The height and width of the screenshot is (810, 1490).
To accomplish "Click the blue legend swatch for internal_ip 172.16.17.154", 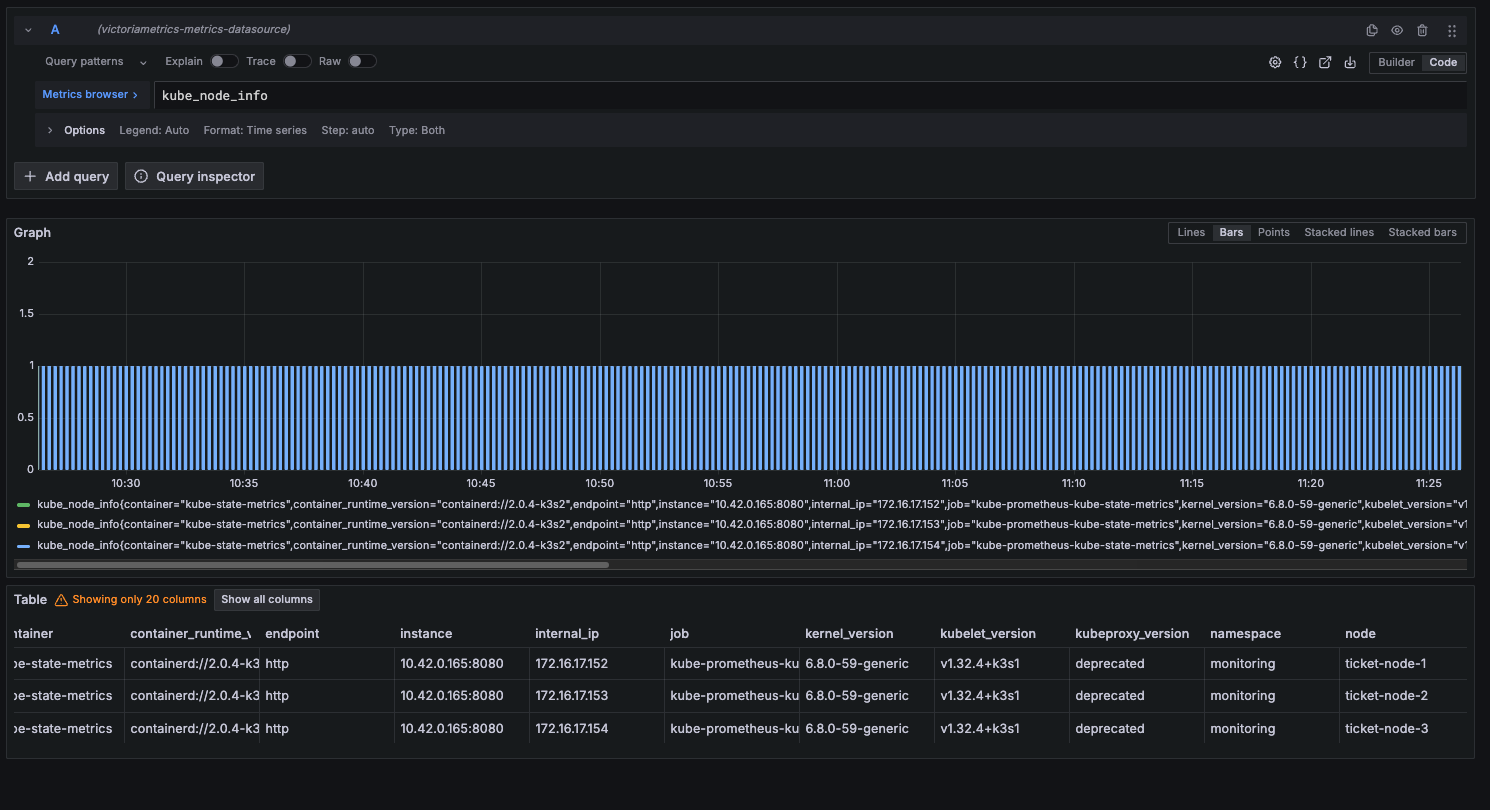I will point(24,546).
